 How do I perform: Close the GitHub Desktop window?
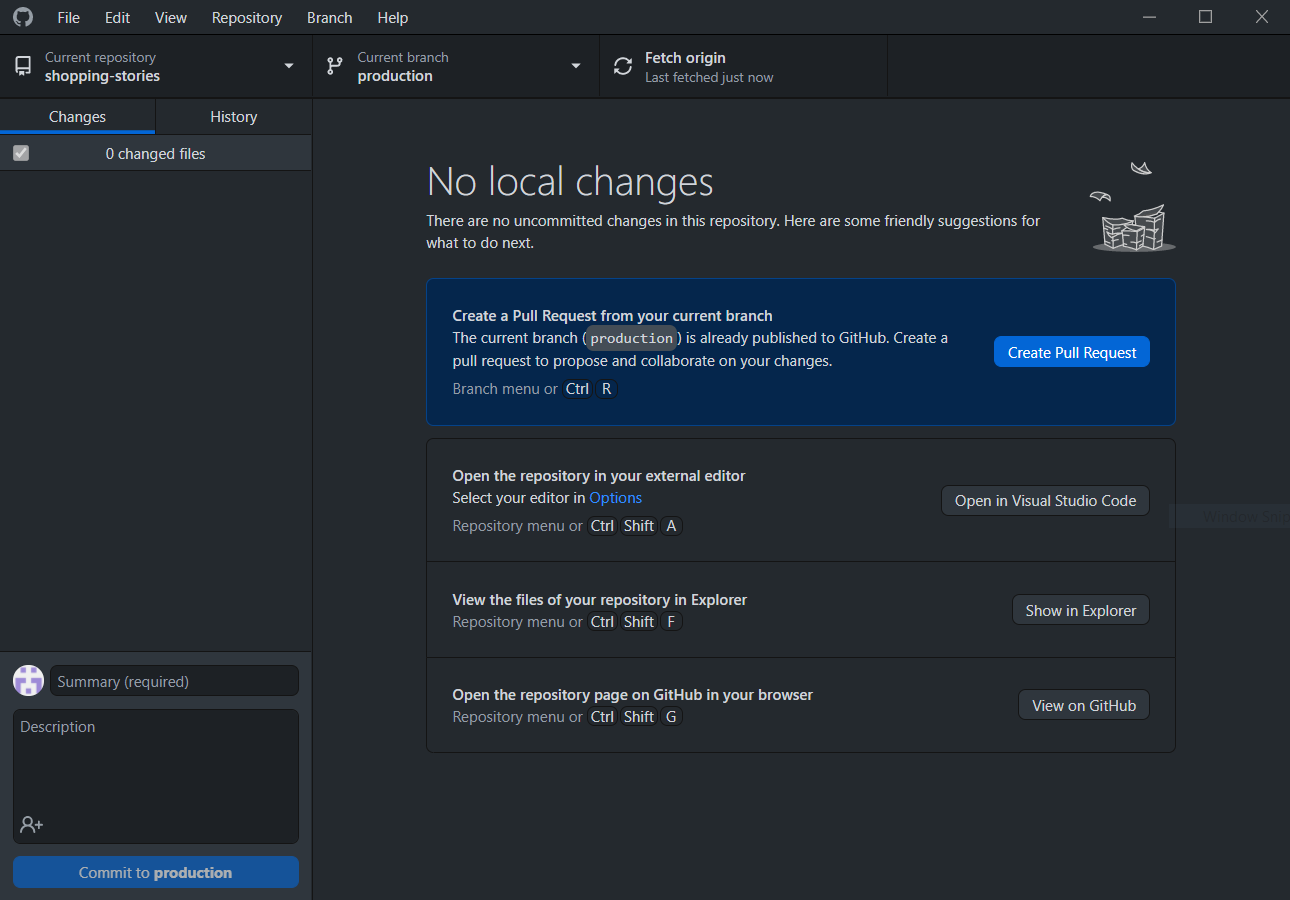click(1262, 17)
